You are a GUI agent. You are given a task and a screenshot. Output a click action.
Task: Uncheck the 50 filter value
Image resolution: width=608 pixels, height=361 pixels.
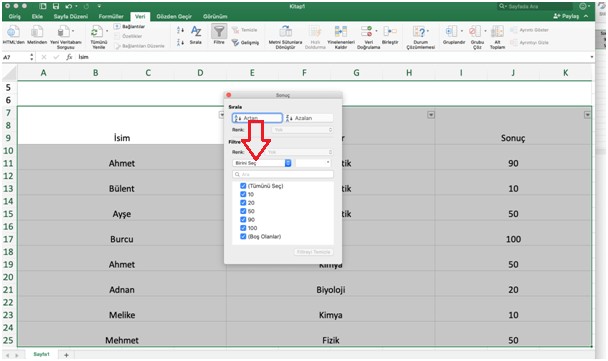click(x=243, y=211)
